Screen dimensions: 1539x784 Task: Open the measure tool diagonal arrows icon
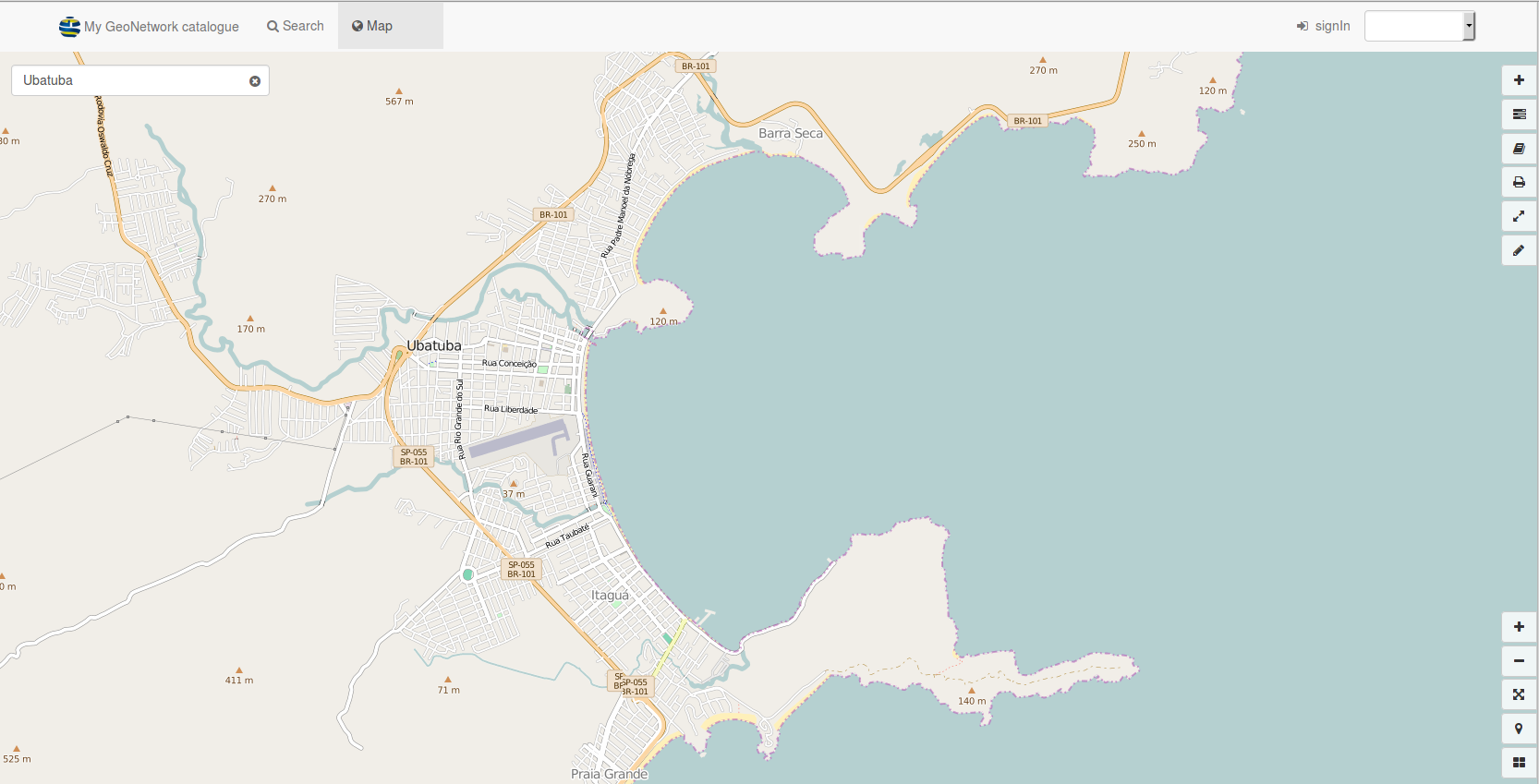(x=1519, y=216)
